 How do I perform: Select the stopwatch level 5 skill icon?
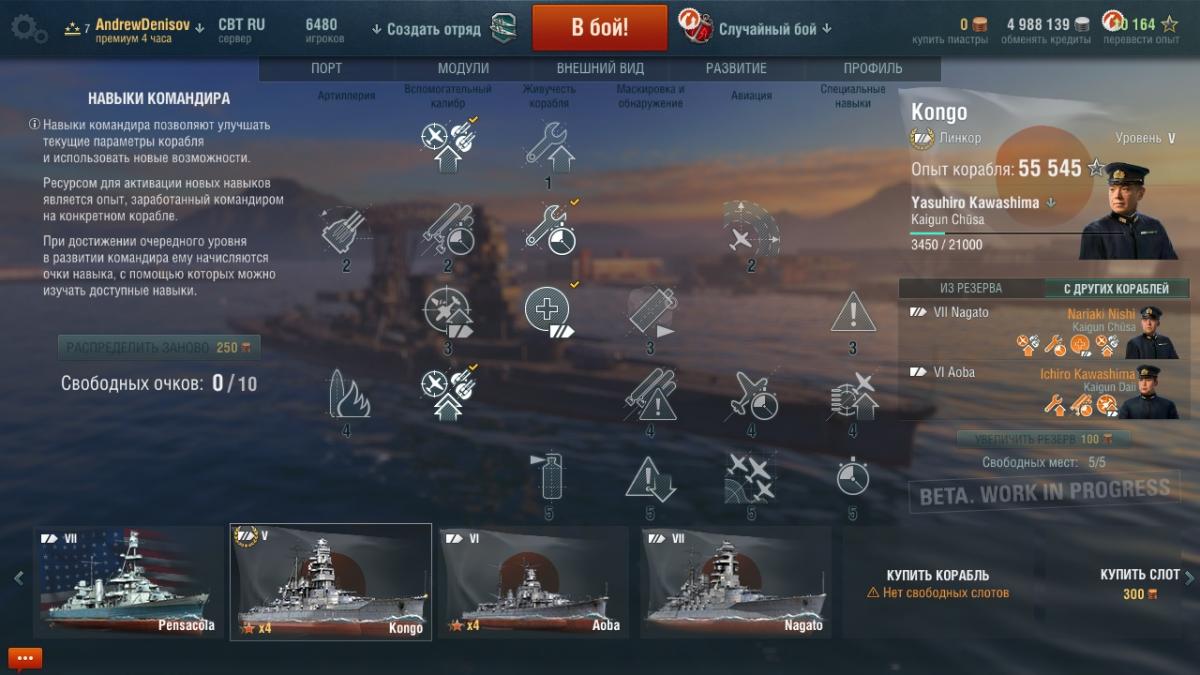click(853, 477)
